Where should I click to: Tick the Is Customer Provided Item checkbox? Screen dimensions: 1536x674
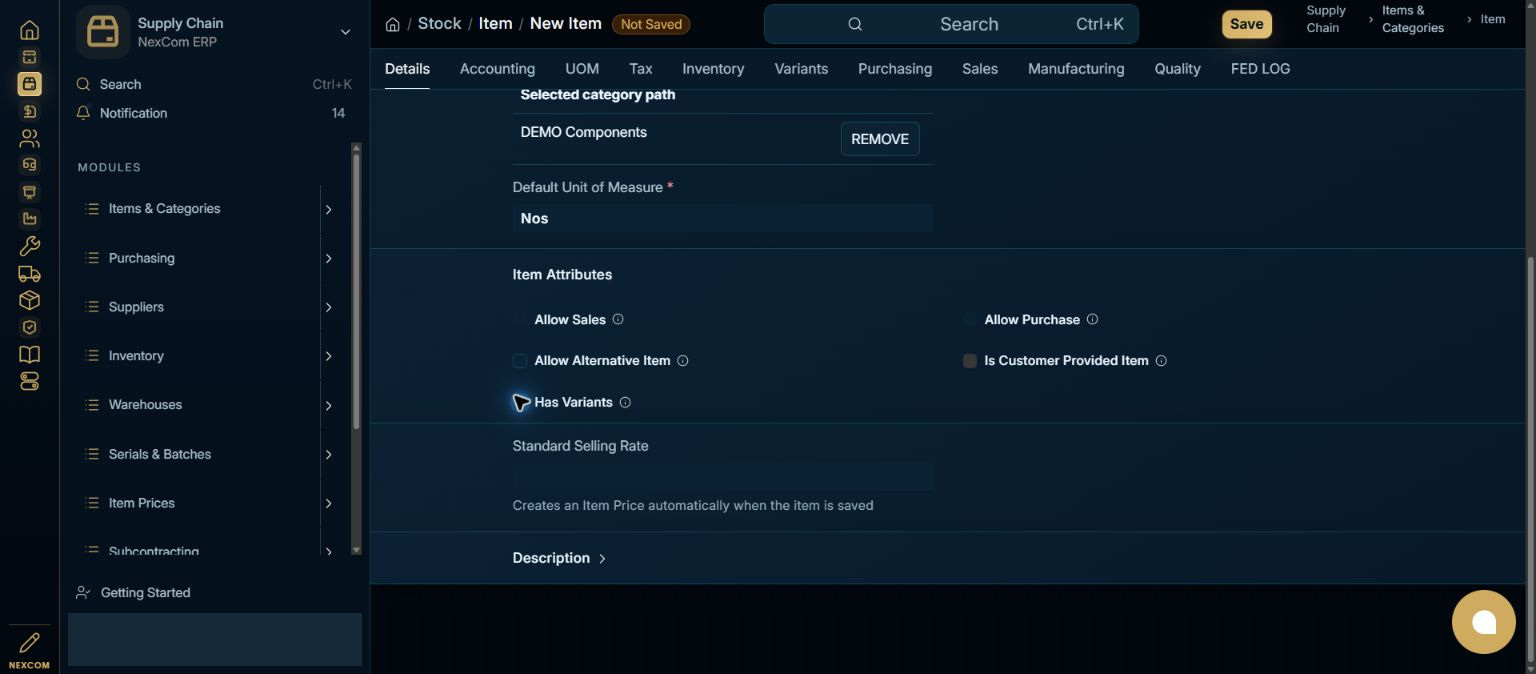point(970,361)
